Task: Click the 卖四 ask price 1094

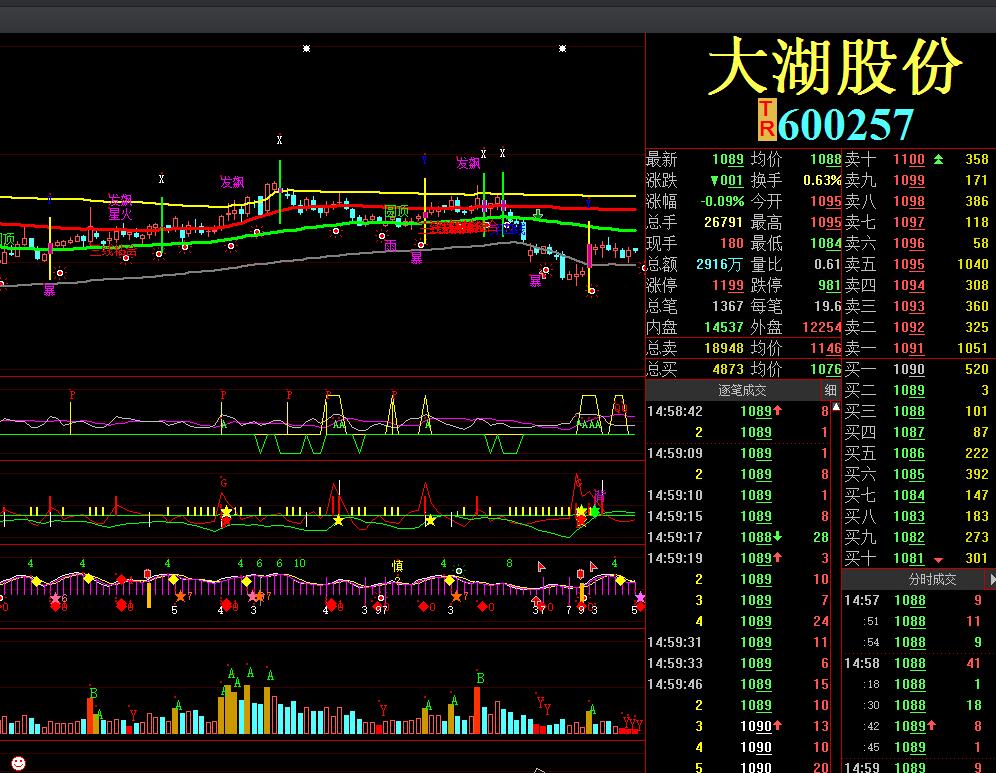Action: (x=909, y=285)
